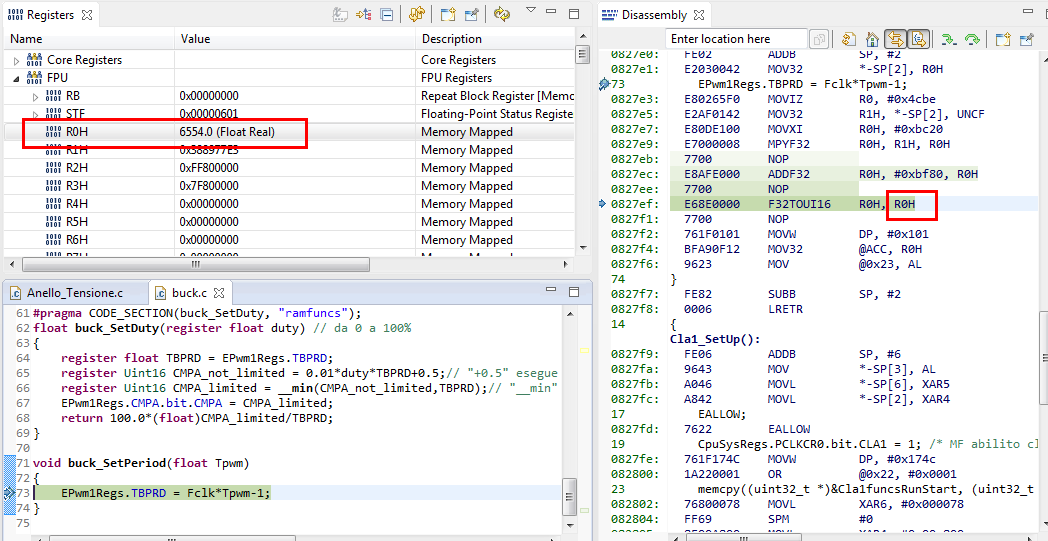This screenshot has height=541, width=1048.
Task: Maximize the Registers panel
Action: point(573,14)
